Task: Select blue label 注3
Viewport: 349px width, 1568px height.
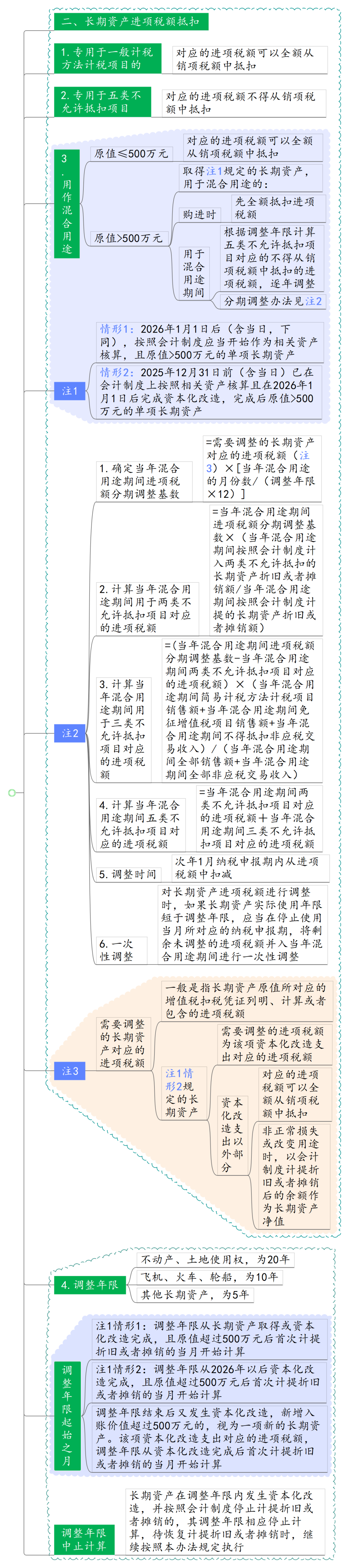Action: [x=70, y=1071]
